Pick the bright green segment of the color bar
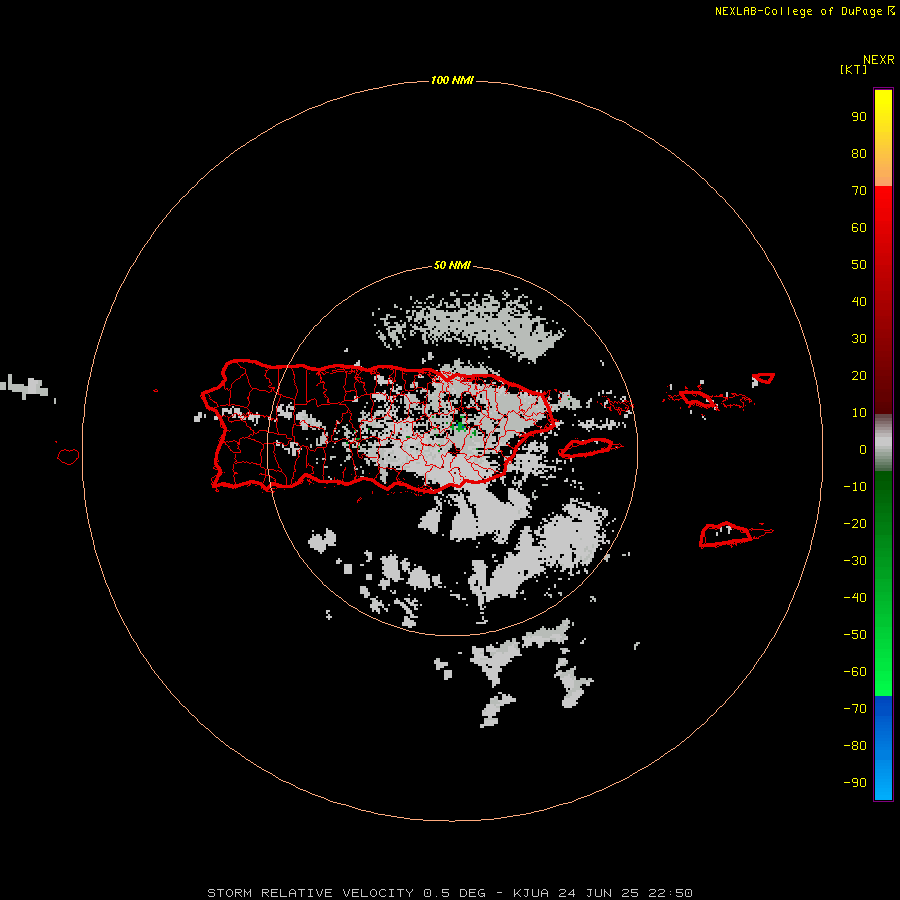 point(883,584)
